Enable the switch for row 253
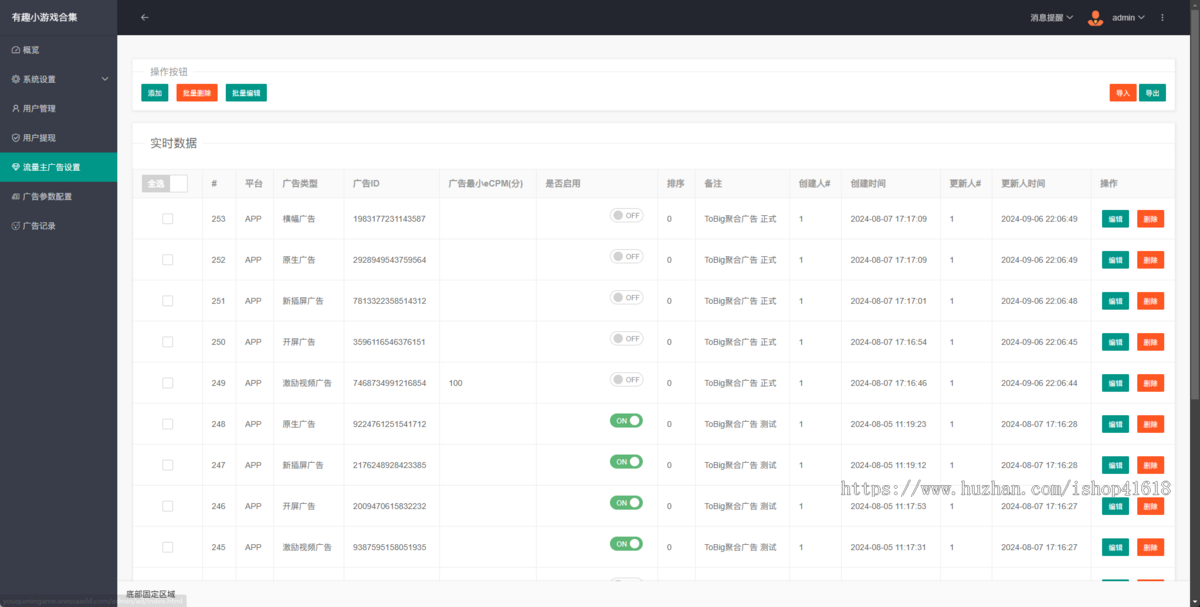The height and width of the screenshot is (607, 1200). pyautogui.click(x=627, y=215)
